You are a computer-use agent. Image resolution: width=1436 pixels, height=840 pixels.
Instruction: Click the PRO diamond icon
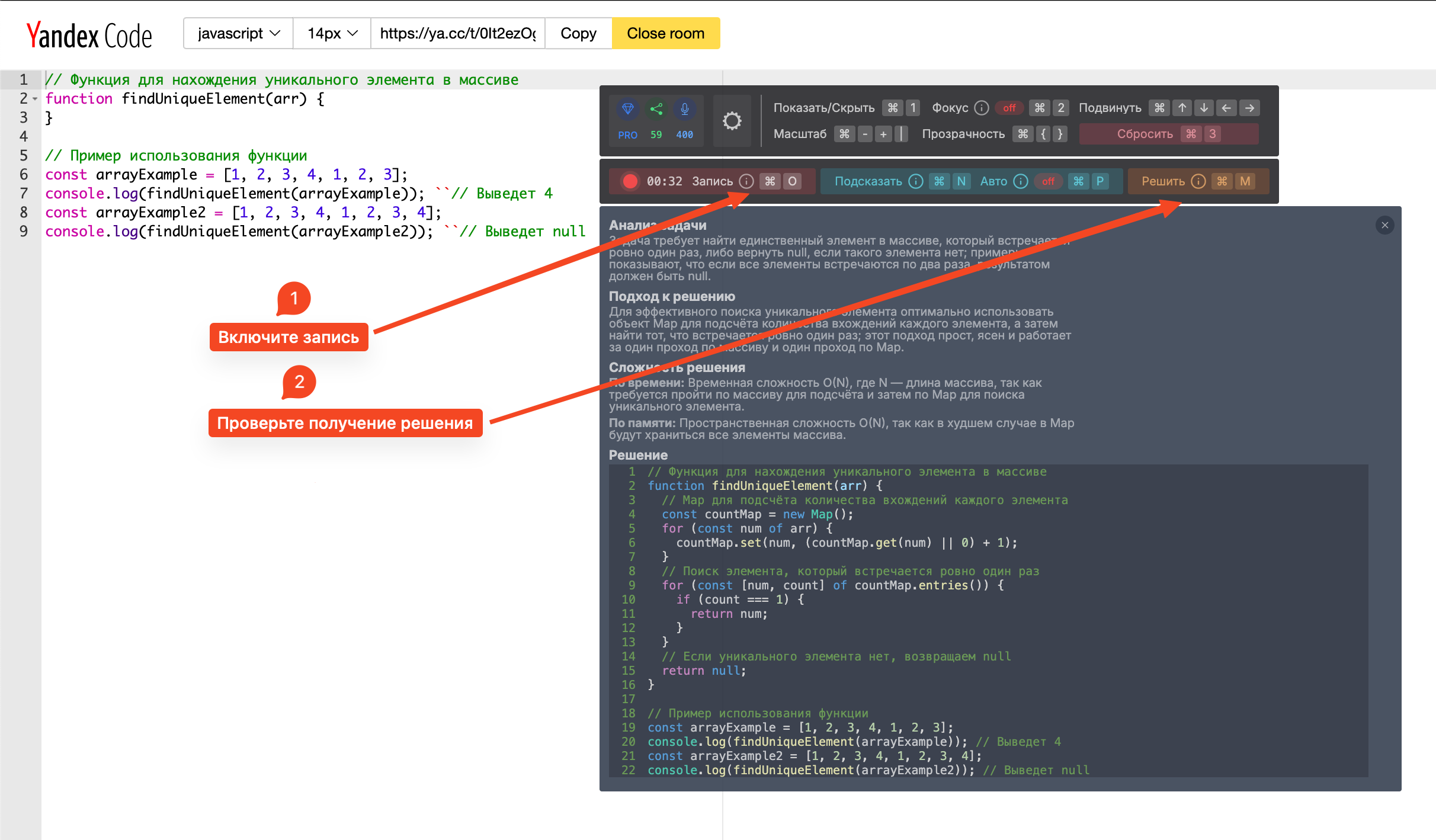[x=627, y=109]
